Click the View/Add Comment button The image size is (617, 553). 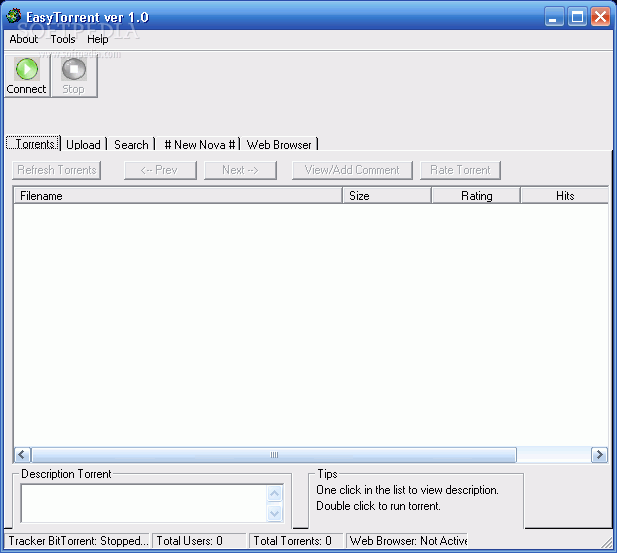[352, 170]
